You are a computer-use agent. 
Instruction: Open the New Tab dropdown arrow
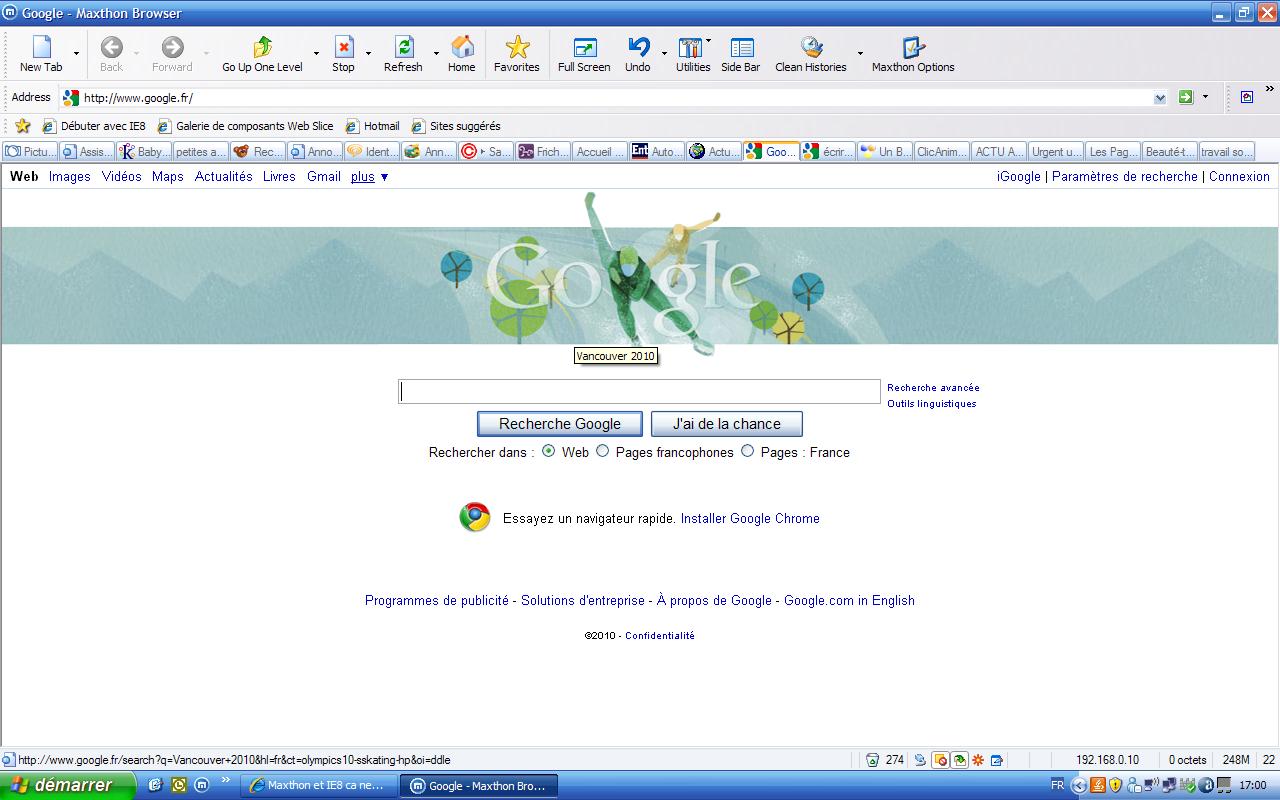76,54
